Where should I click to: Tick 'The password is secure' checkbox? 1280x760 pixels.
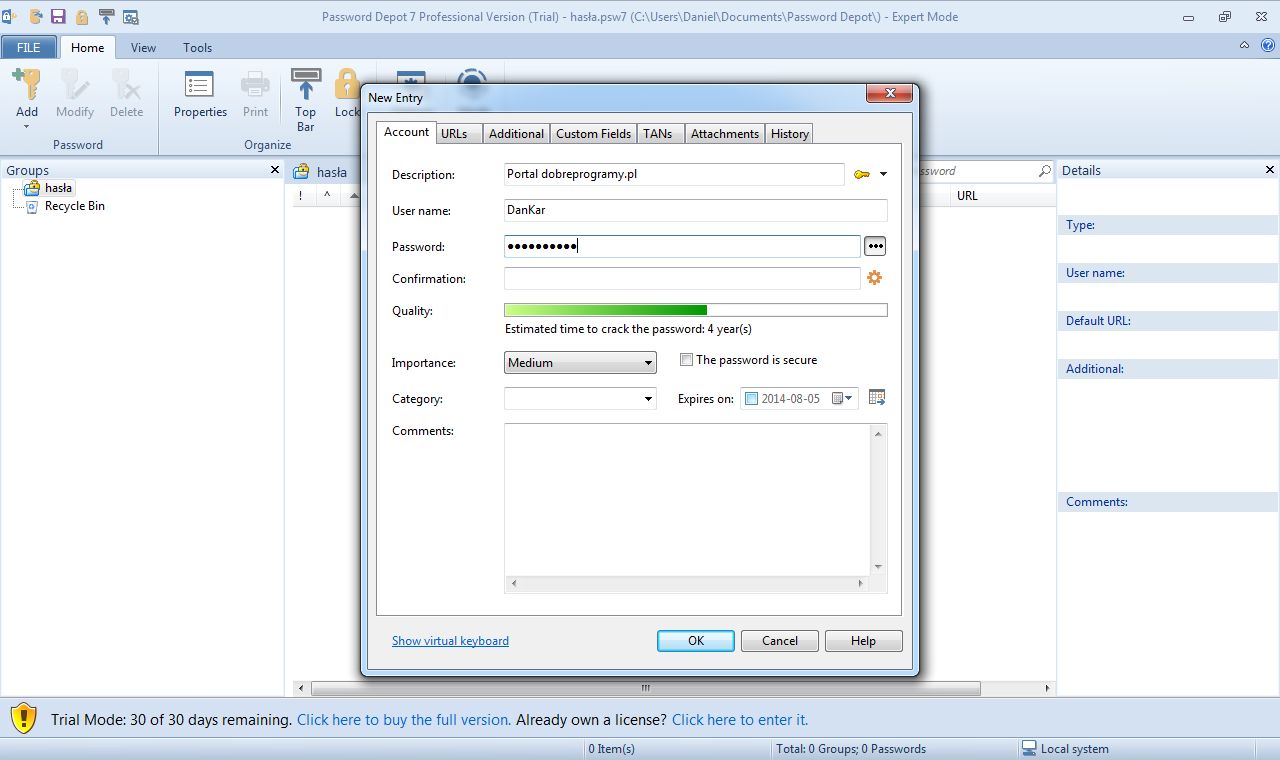[686, 360]
